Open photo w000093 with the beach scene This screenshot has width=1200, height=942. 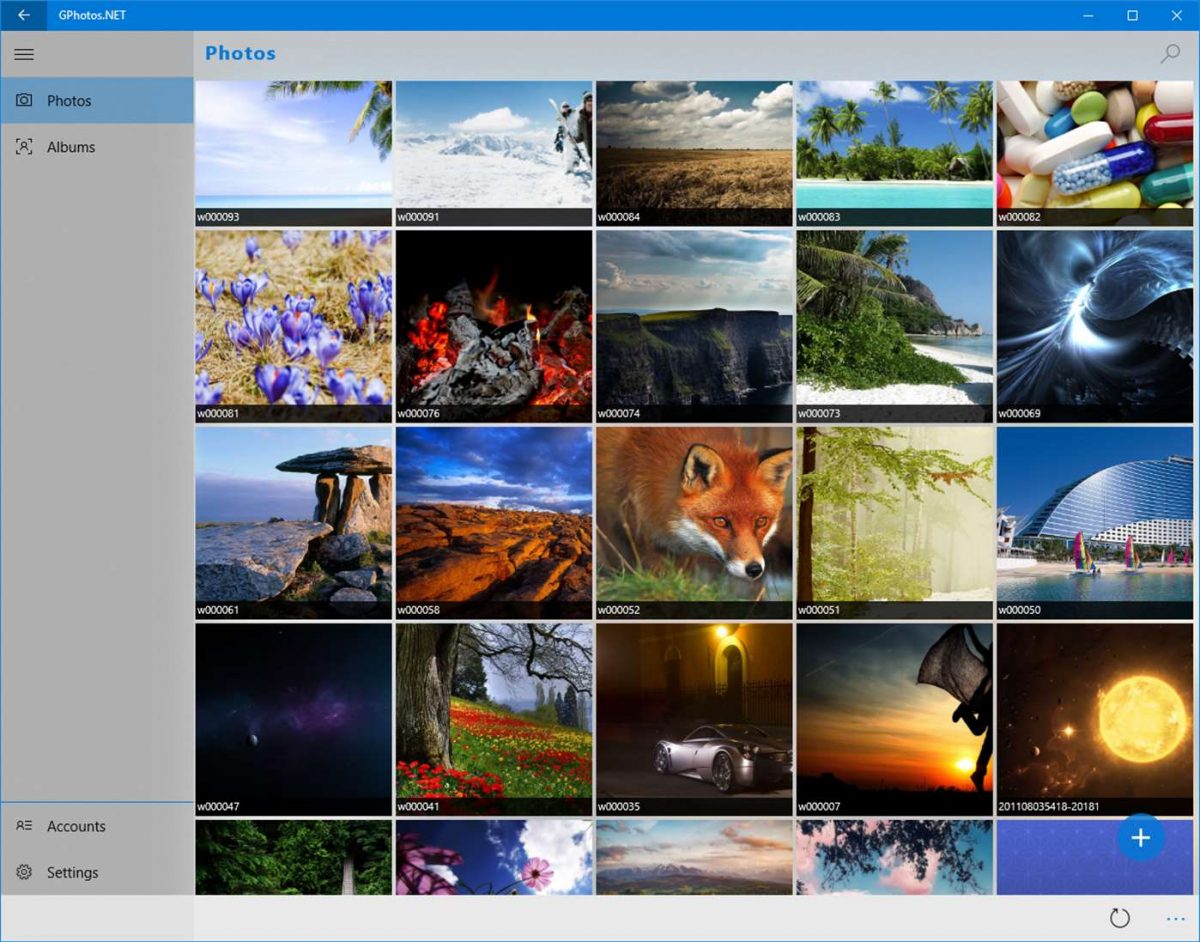point(292,150)
